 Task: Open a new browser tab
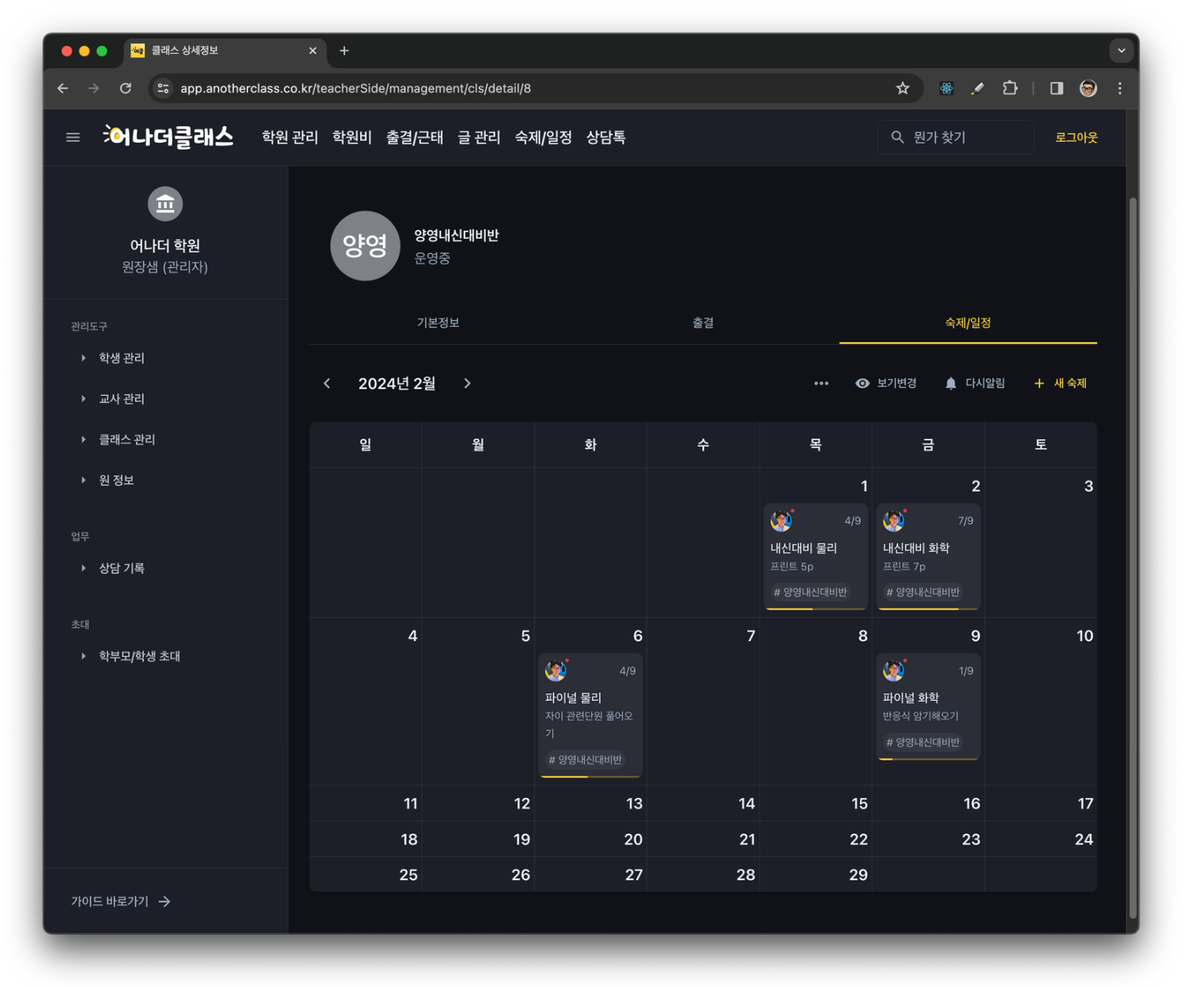[x=344, y=51]
